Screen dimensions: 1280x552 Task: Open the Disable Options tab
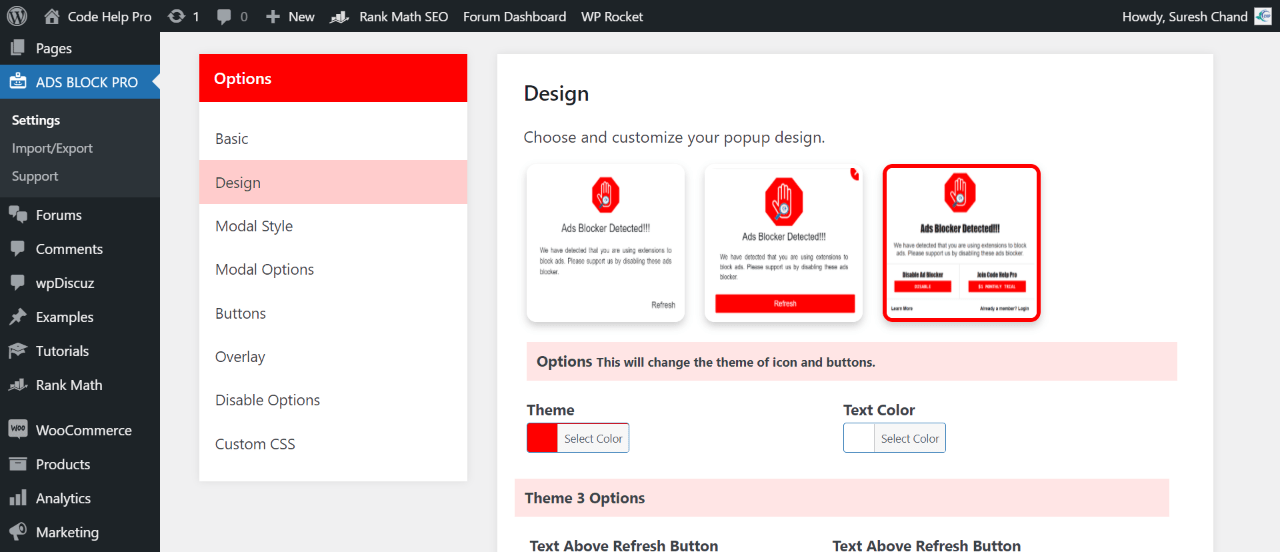[333, 400]
